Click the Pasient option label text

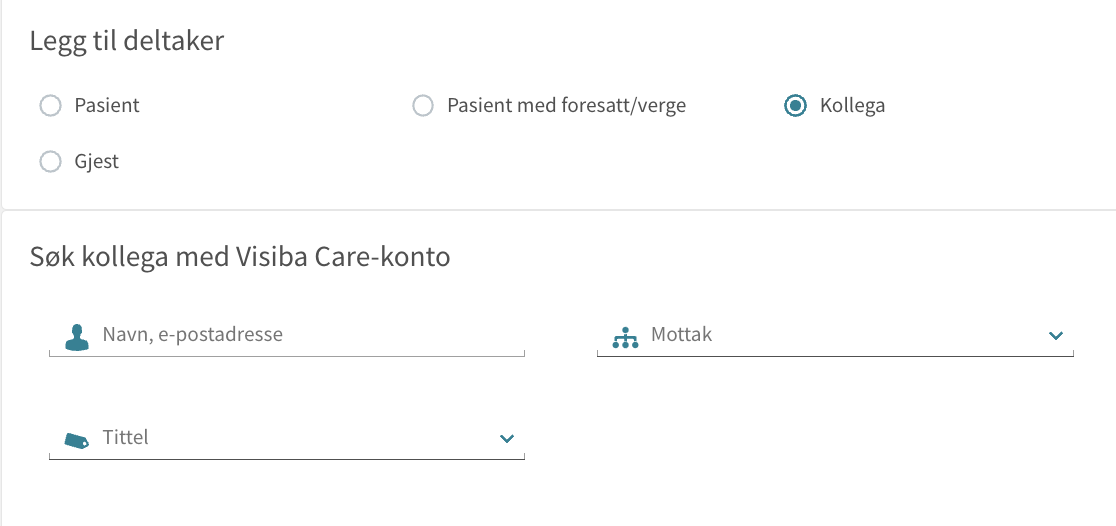point(107,106)
